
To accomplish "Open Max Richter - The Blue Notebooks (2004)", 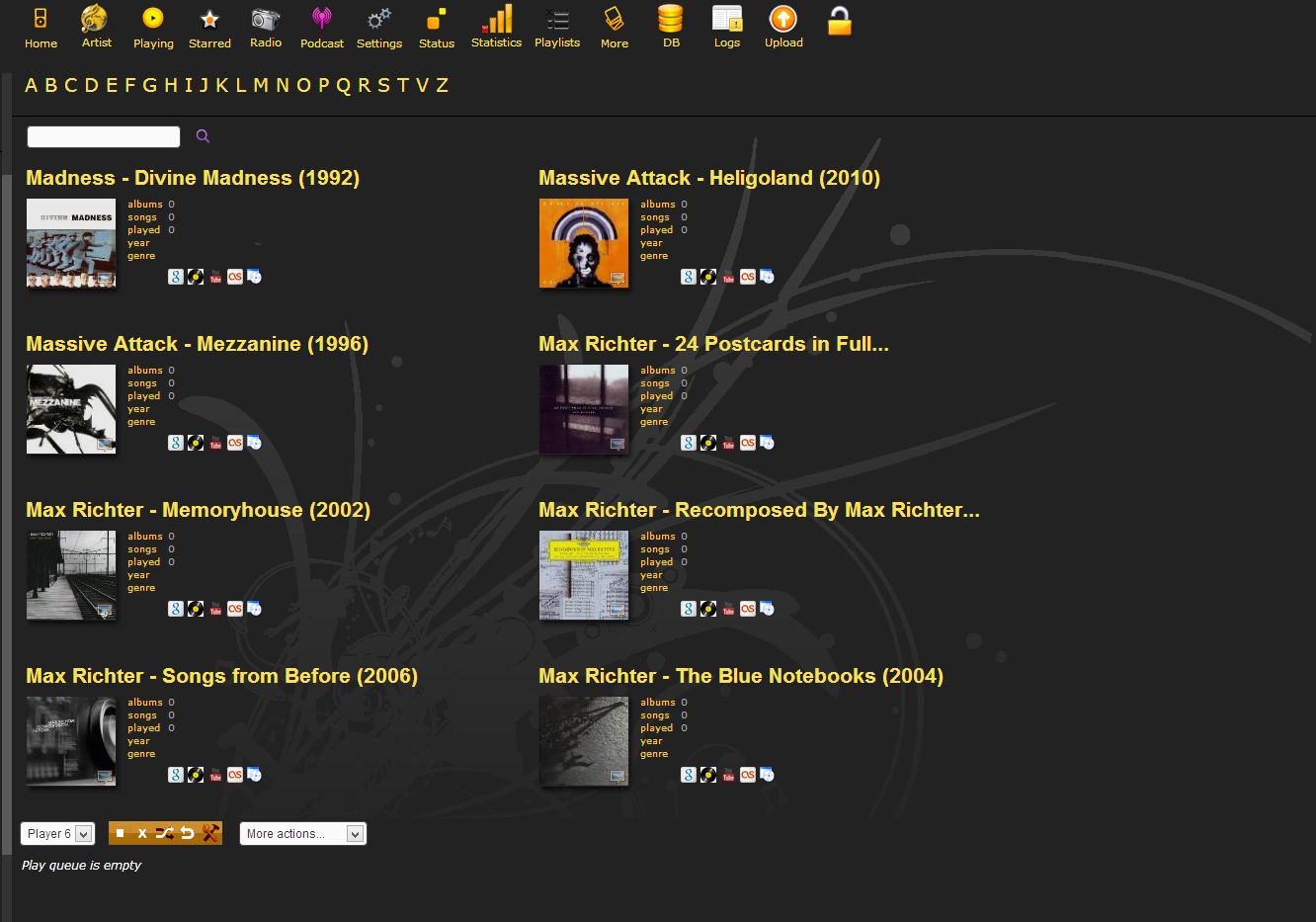I will [x=741, y=676].
